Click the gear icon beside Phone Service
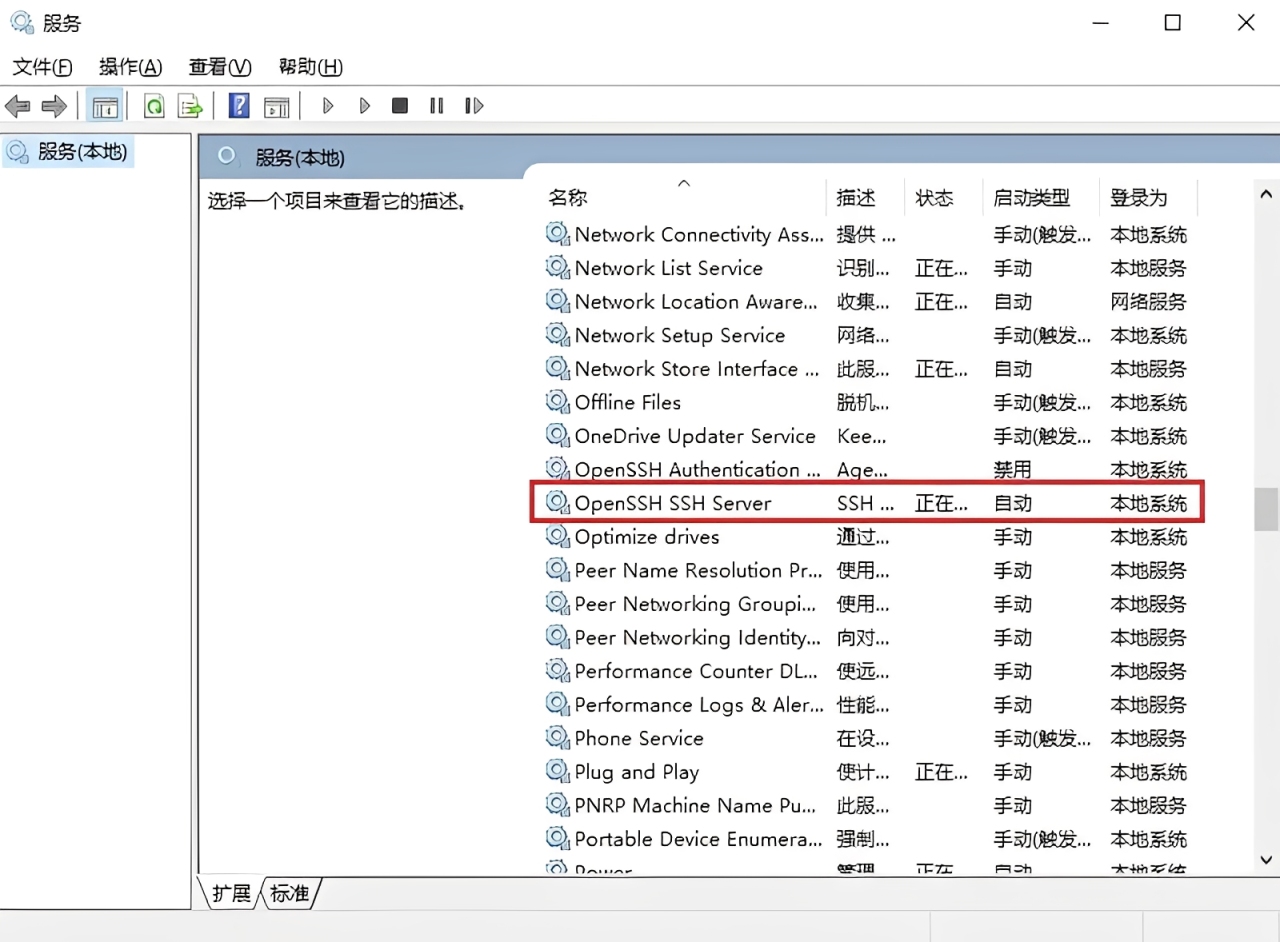Viewport: 1280px width, 942px height. coord(557,738)
